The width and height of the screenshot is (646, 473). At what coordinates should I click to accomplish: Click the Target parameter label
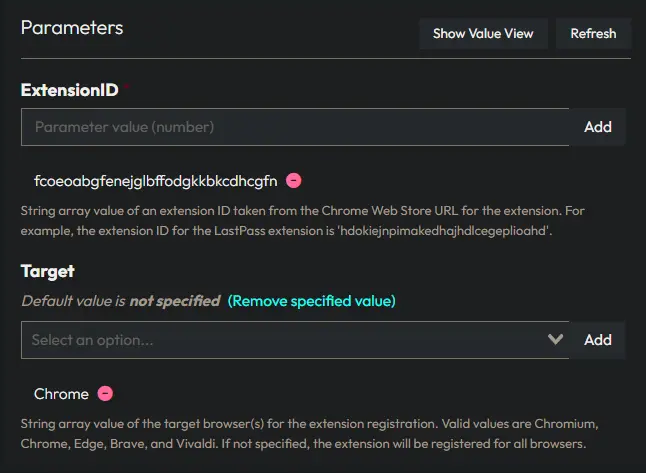click(x=48, y=271)
